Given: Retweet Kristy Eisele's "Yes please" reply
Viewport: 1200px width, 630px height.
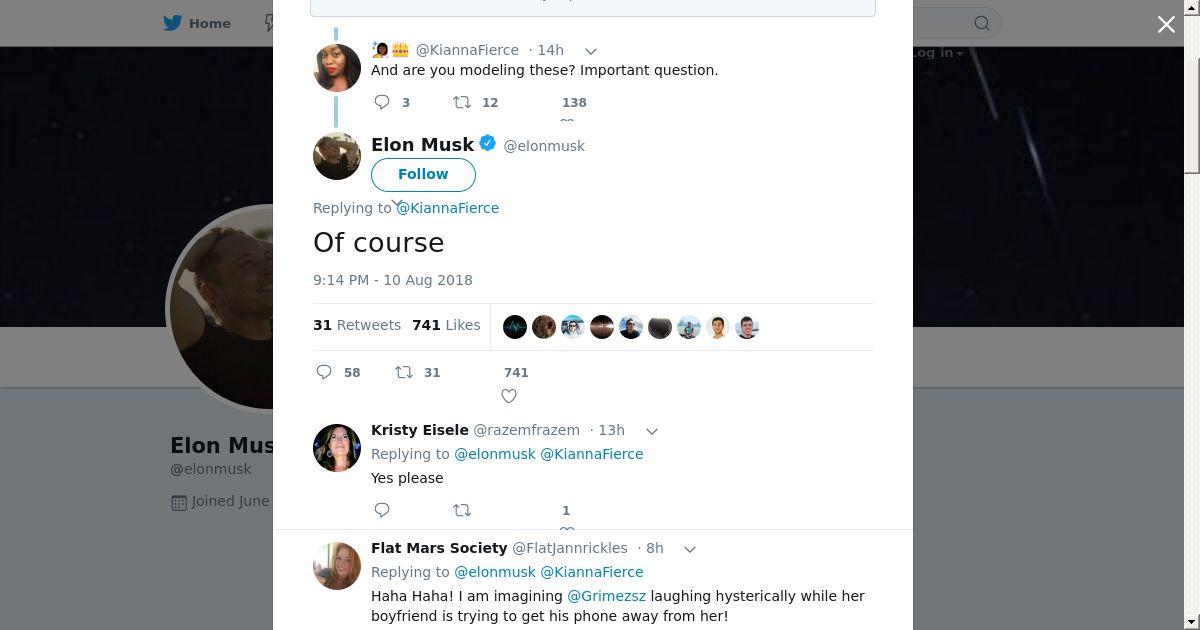Looking at the screenshot, I should (462, 510).
